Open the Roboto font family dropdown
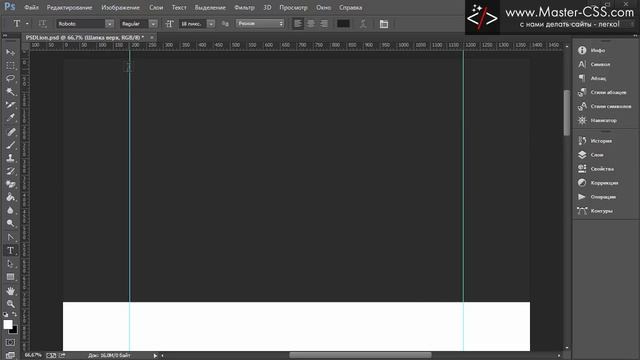The image size is (640, 360). tap(109, 24)
